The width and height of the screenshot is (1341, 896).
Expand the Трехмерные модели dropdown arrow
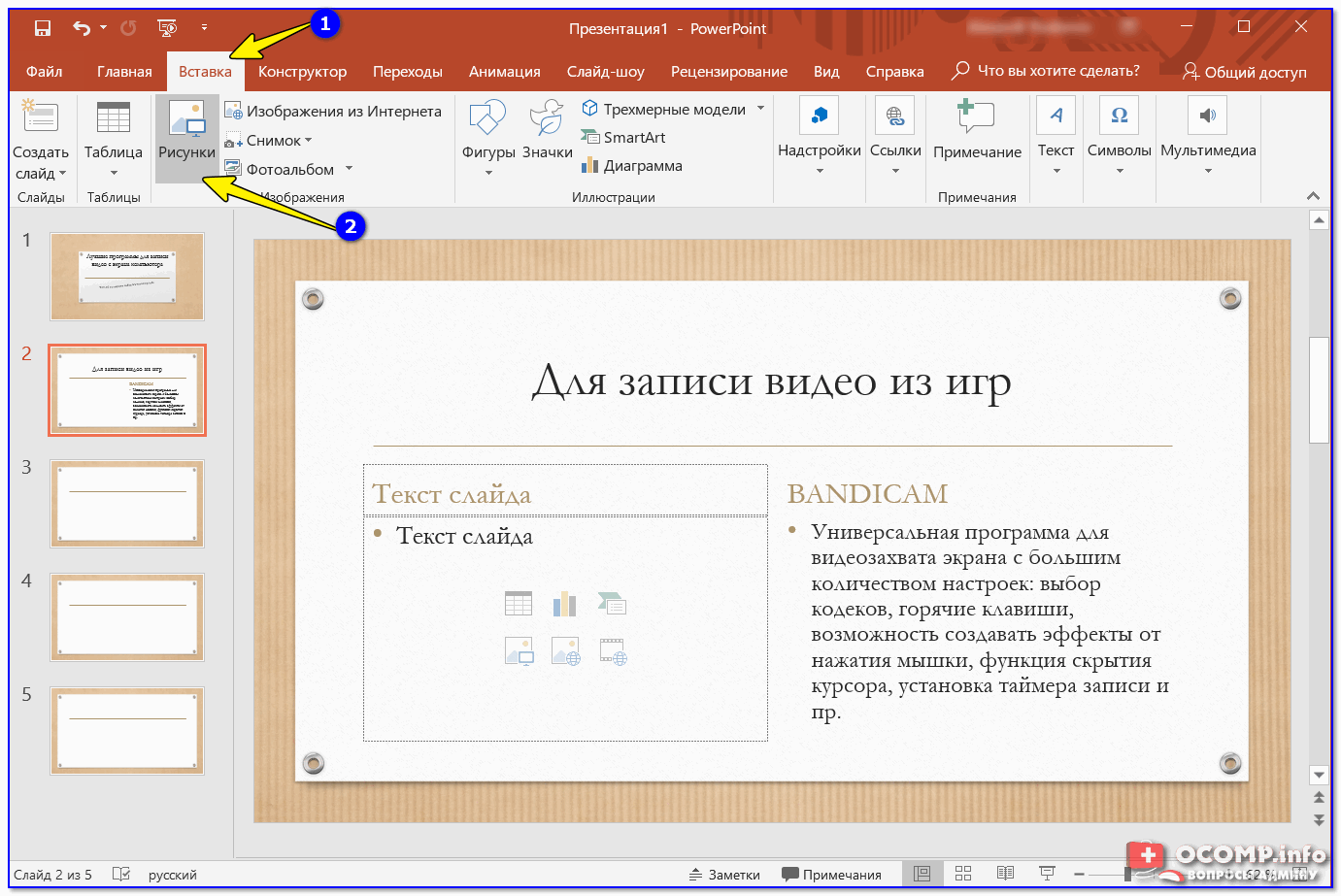(760, 109)
